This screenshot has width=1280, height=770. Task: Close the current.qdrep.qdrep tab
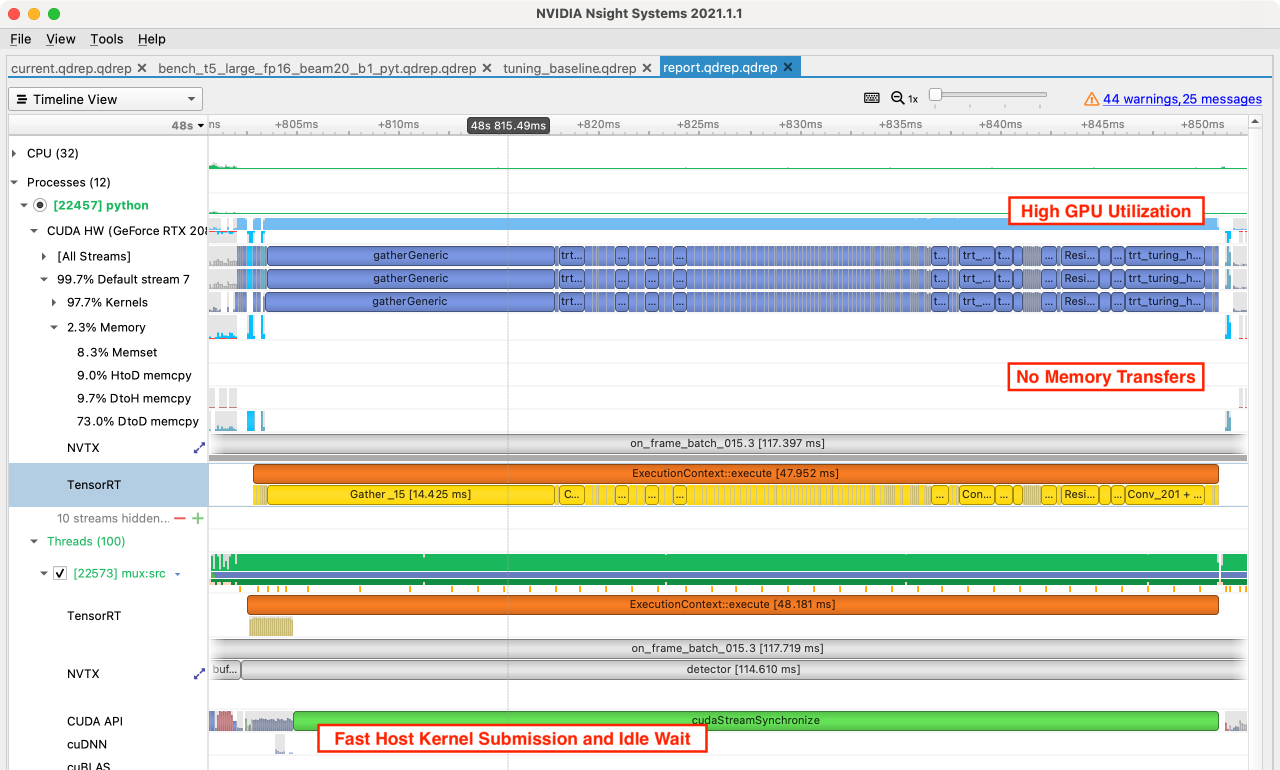(142, 68)
